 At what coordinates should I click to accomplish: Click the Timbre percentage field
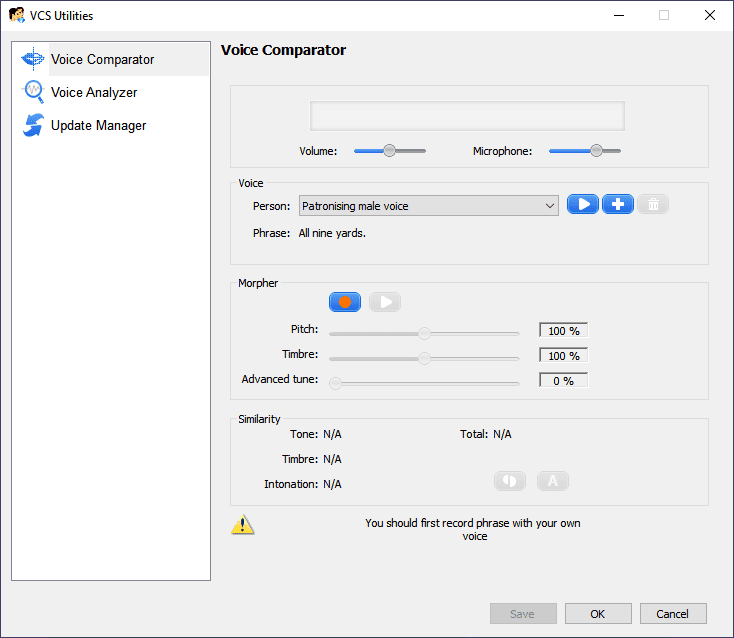(x=564, y=356)
